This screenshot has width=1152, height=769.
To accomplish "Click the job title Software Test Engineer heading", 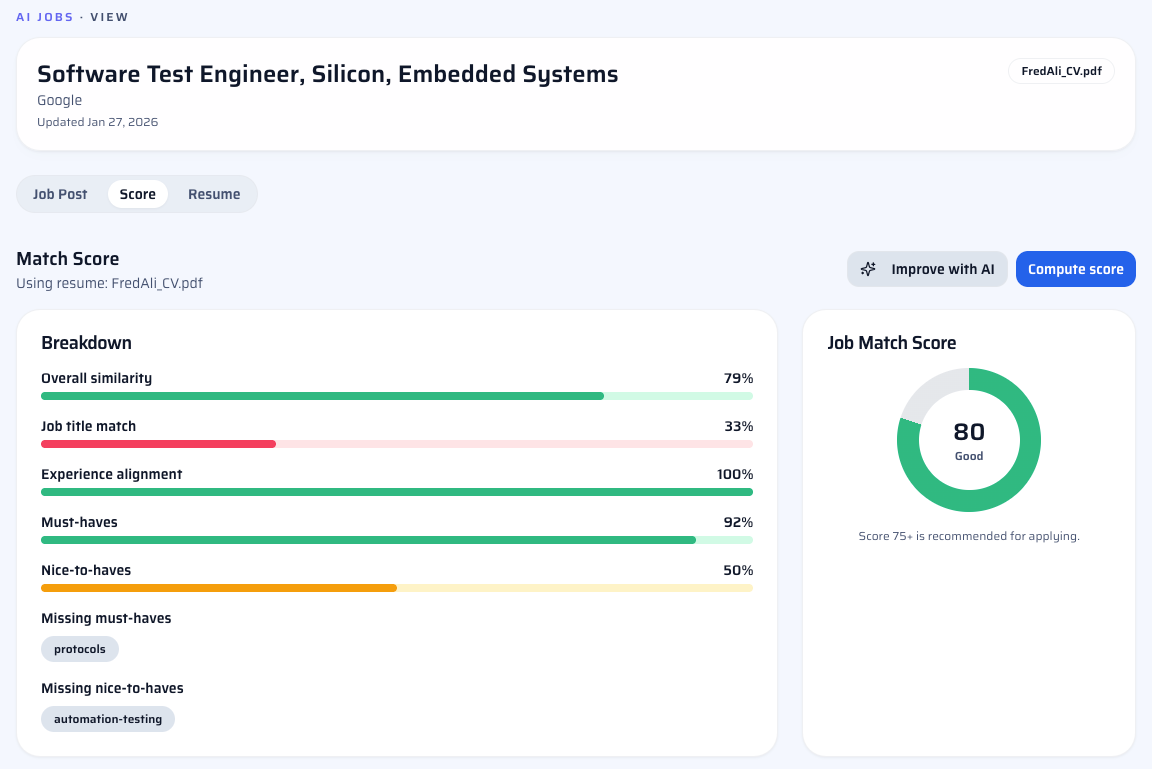I will click(x=327, y=73).
